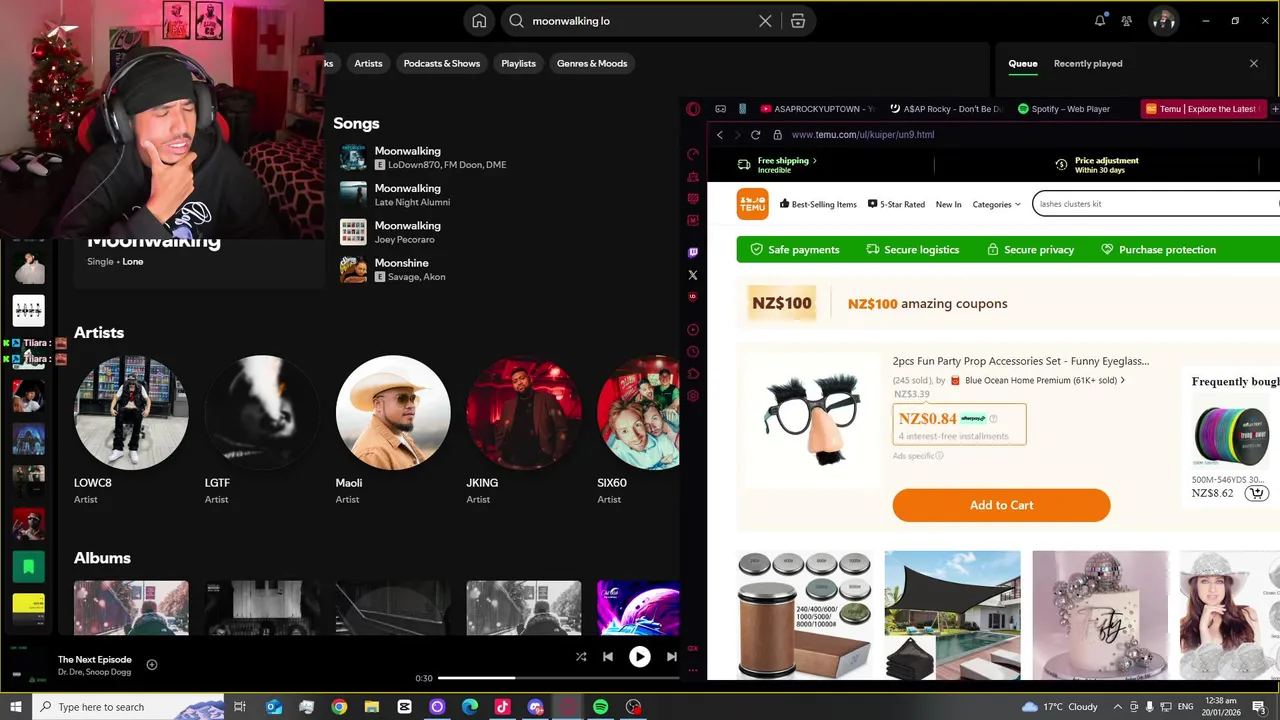1280x720 pixels.
Task: Open Spotify notifications bell
Action: [1100, 21]
